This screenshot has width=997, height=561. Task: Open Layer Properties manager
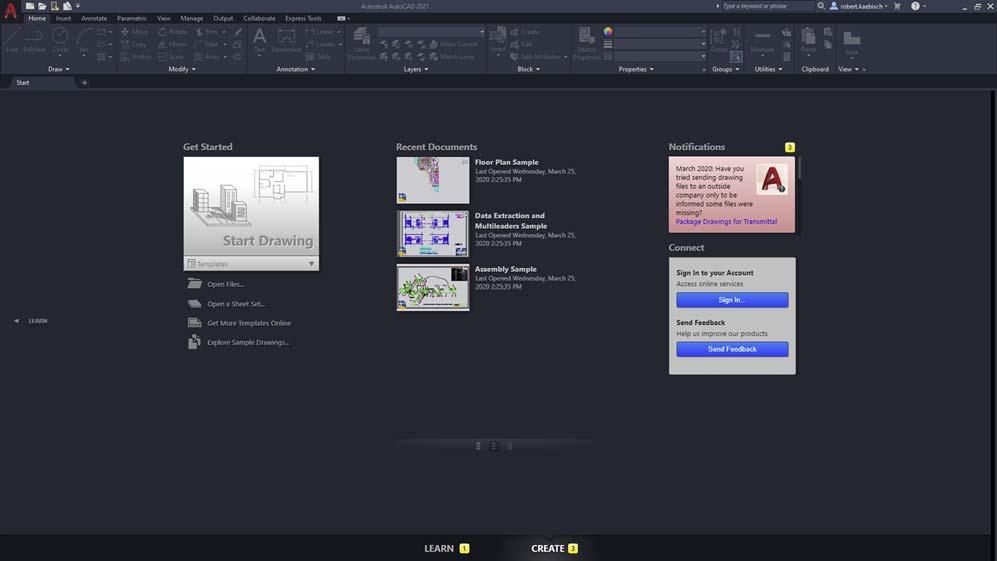click(x=361, y=43)
